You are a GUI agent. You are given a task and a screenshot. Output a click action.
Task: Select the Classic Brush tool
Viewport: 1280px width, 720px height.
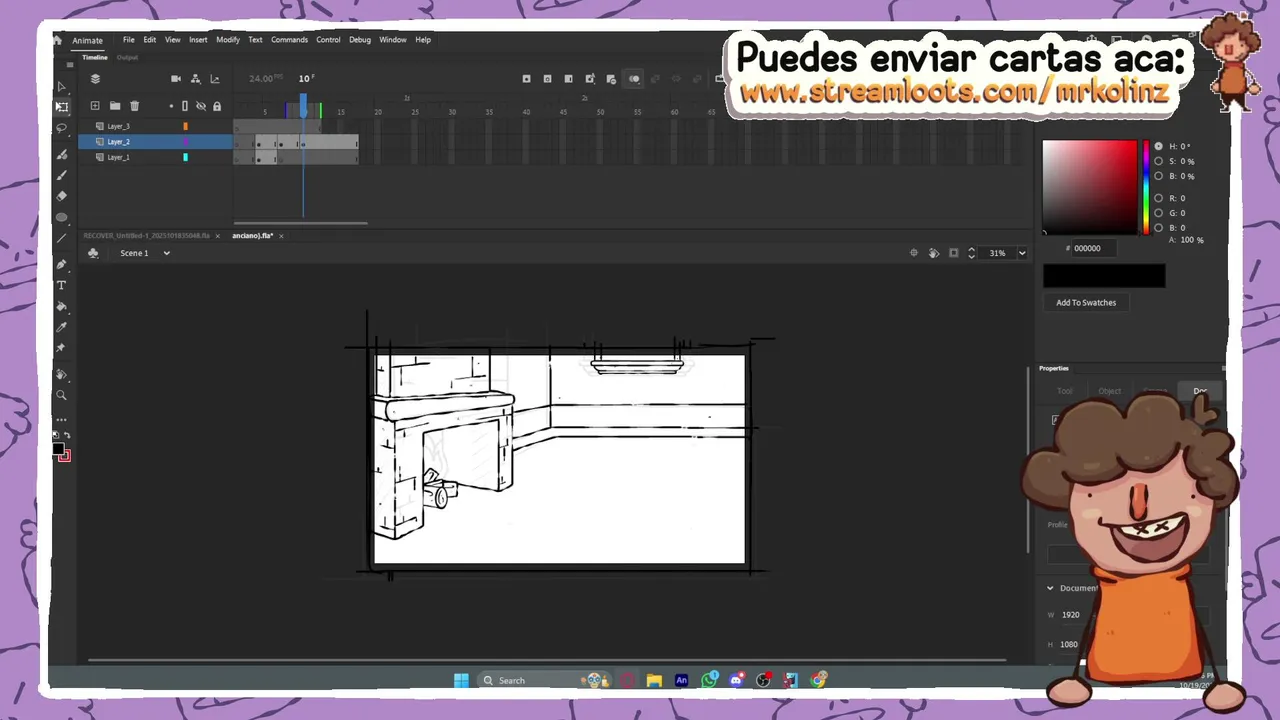point(61,175)
